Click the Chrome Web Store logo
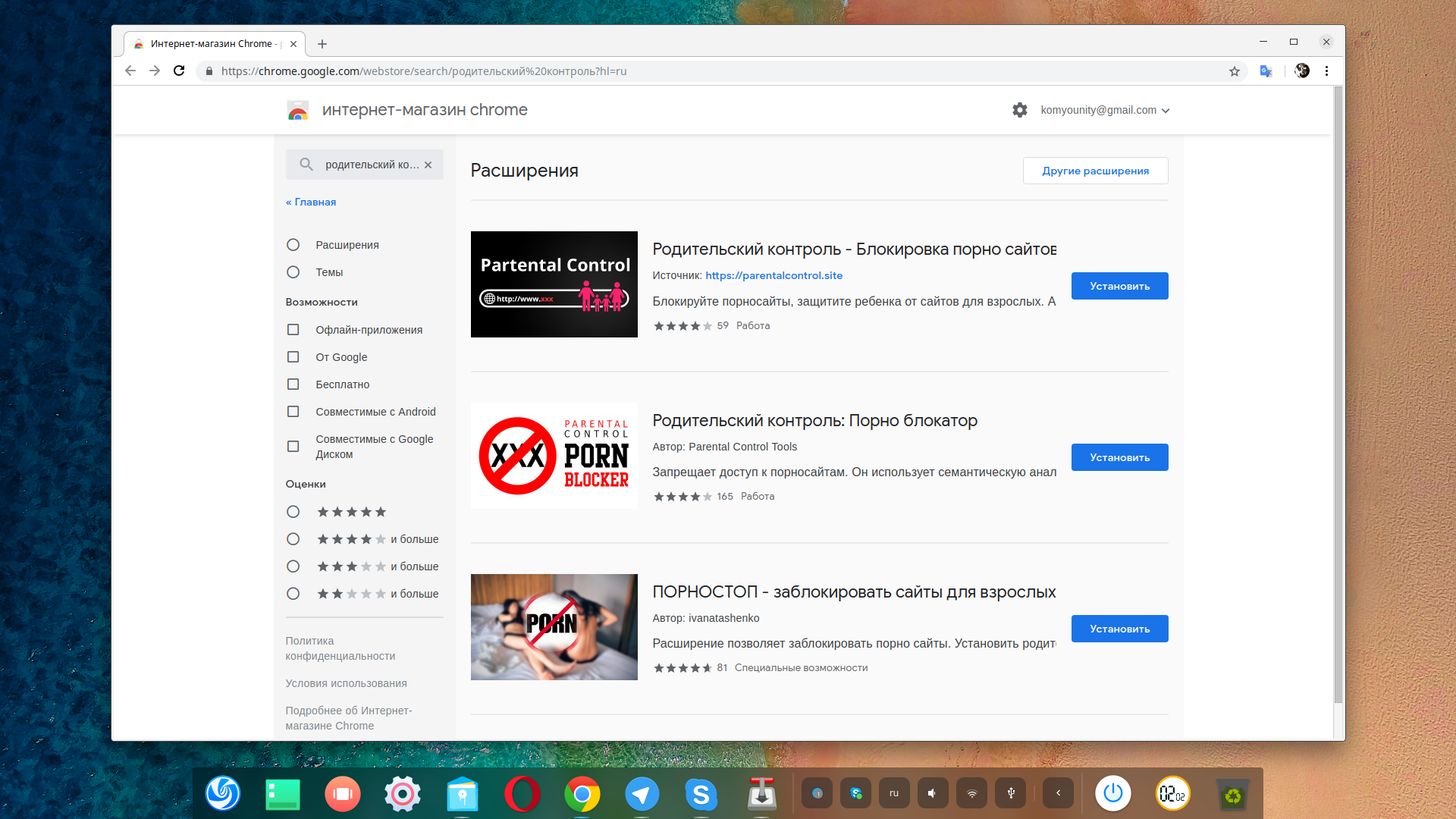The image size is (1456, 819). 298,111
